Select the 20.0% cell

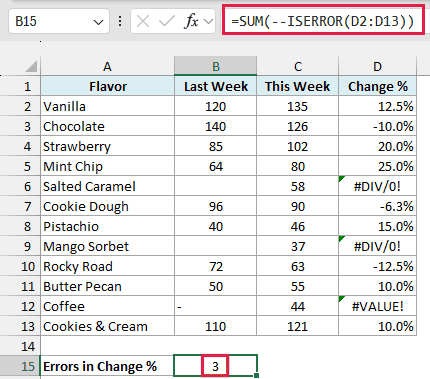pyautogui.click(x=377, y=146)
